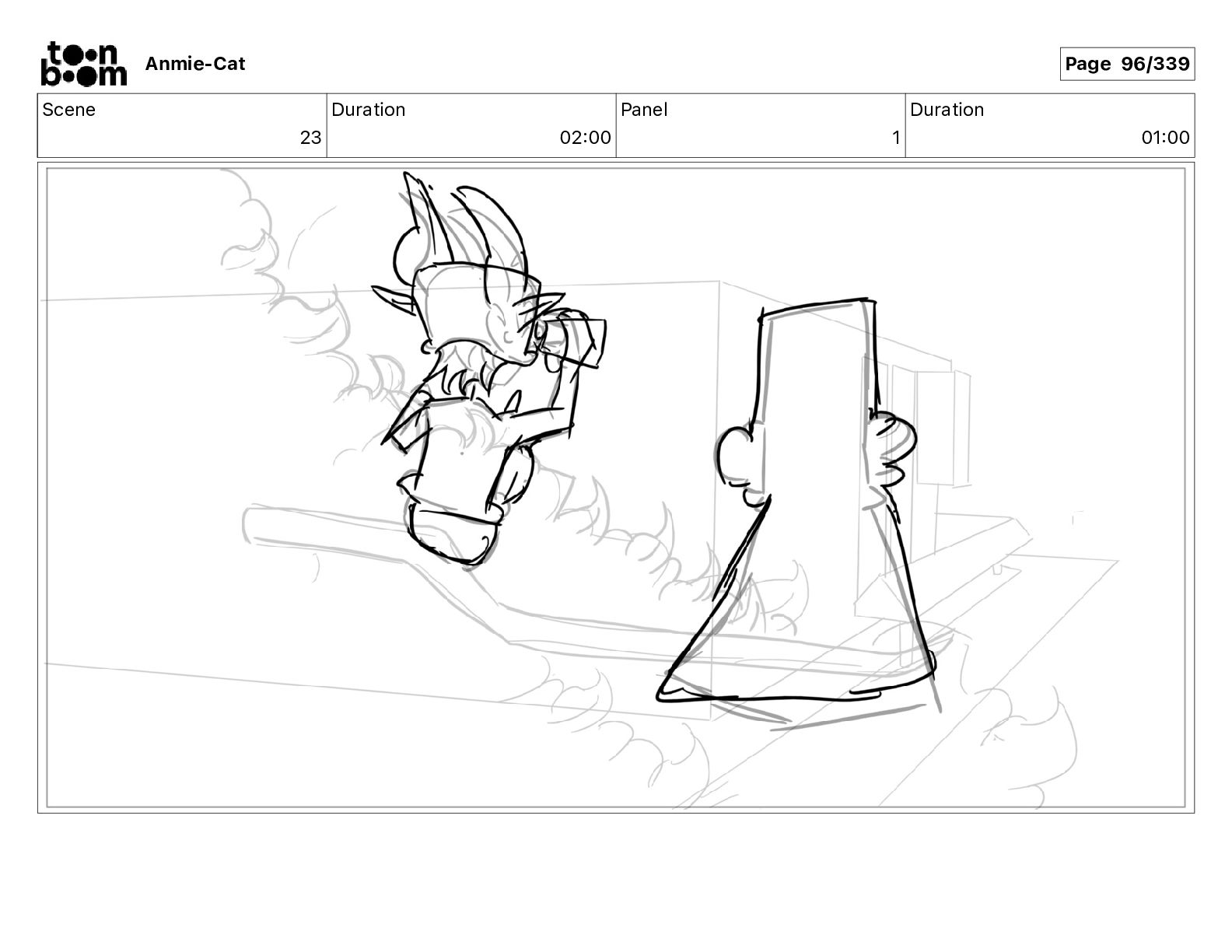The image size is (1232, 952).
Task: Select panel duration value '01:00'
Action: point(1165,138)
